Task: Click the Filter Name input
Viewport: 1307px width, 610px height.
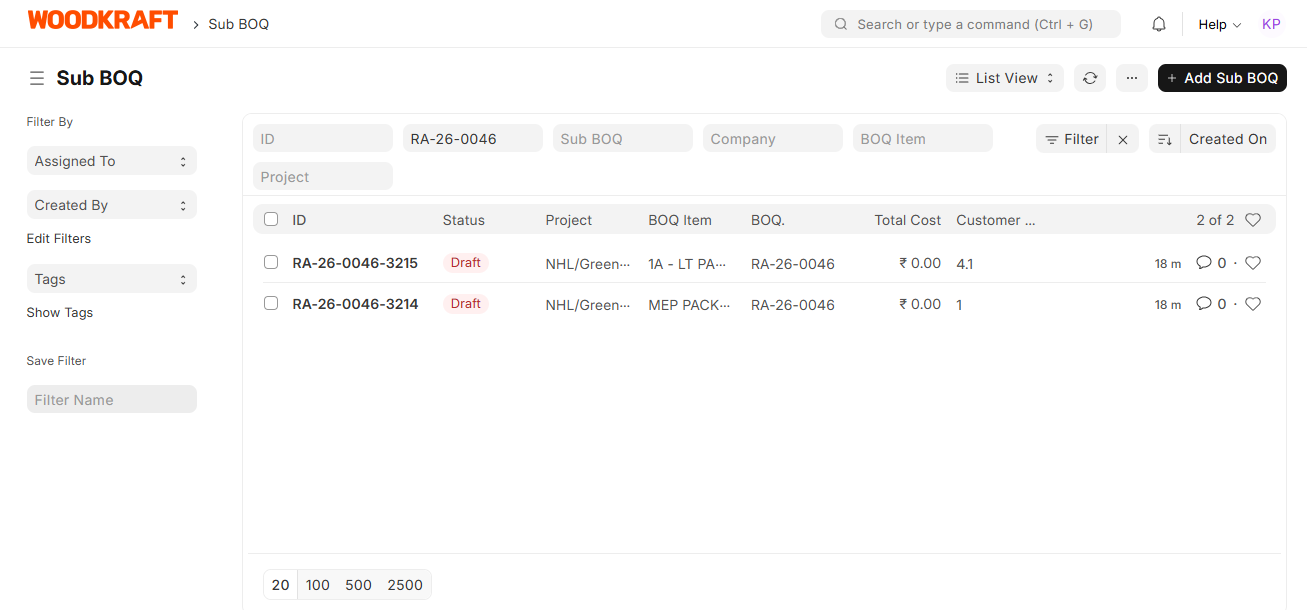Action: coord(112,400)
